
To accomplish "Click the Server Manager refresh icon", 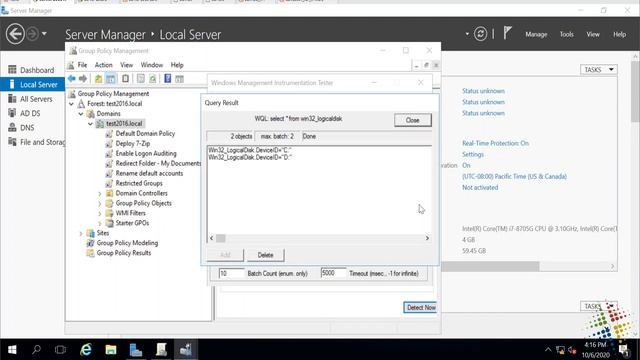I will (480, 34).
